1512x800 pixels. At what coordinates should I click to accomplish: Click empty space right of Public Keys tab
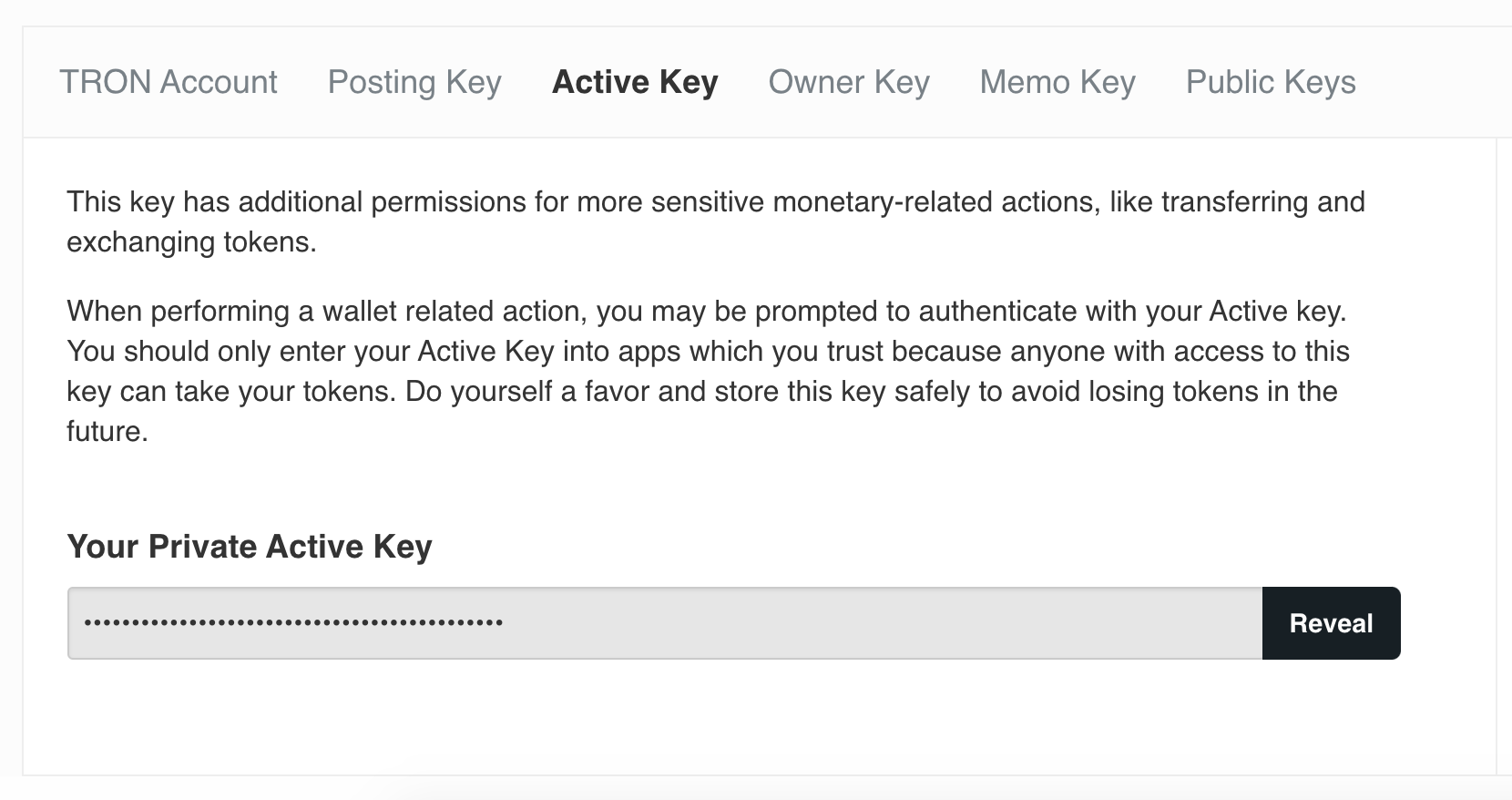(x=1435, y=82)
